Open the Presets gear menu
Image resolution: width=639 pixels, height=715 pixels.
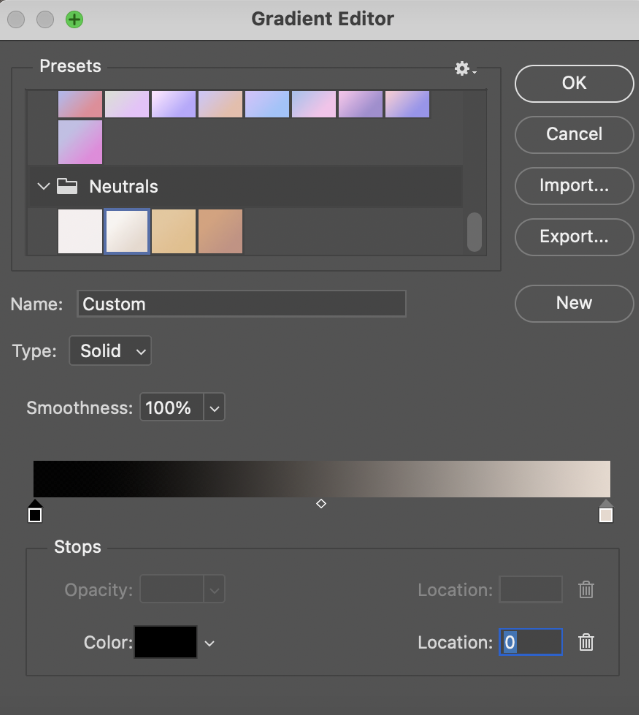tap(465, 69)
